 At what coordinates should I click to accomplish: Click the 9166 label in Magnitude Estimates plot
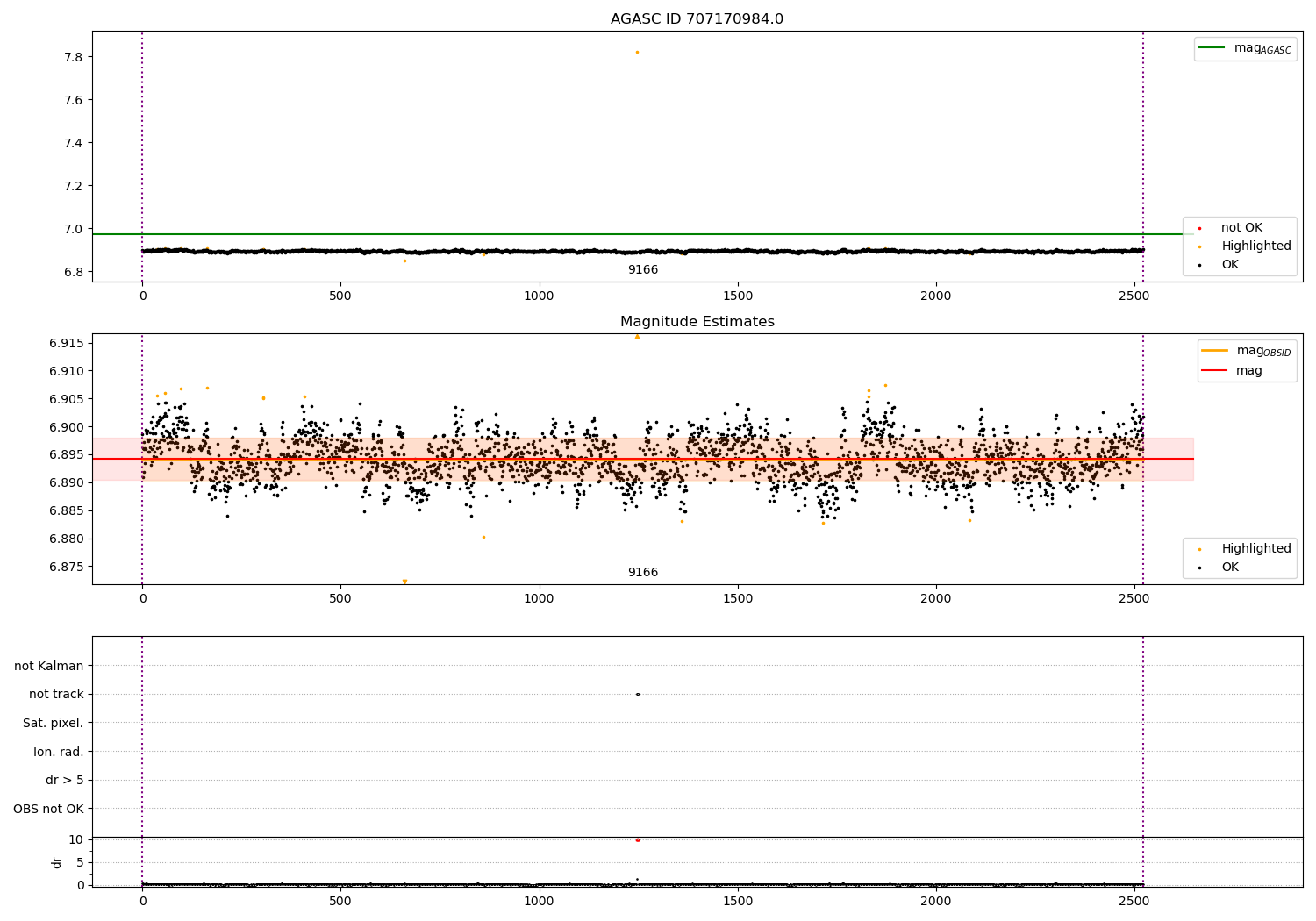(x=643, y=573)
